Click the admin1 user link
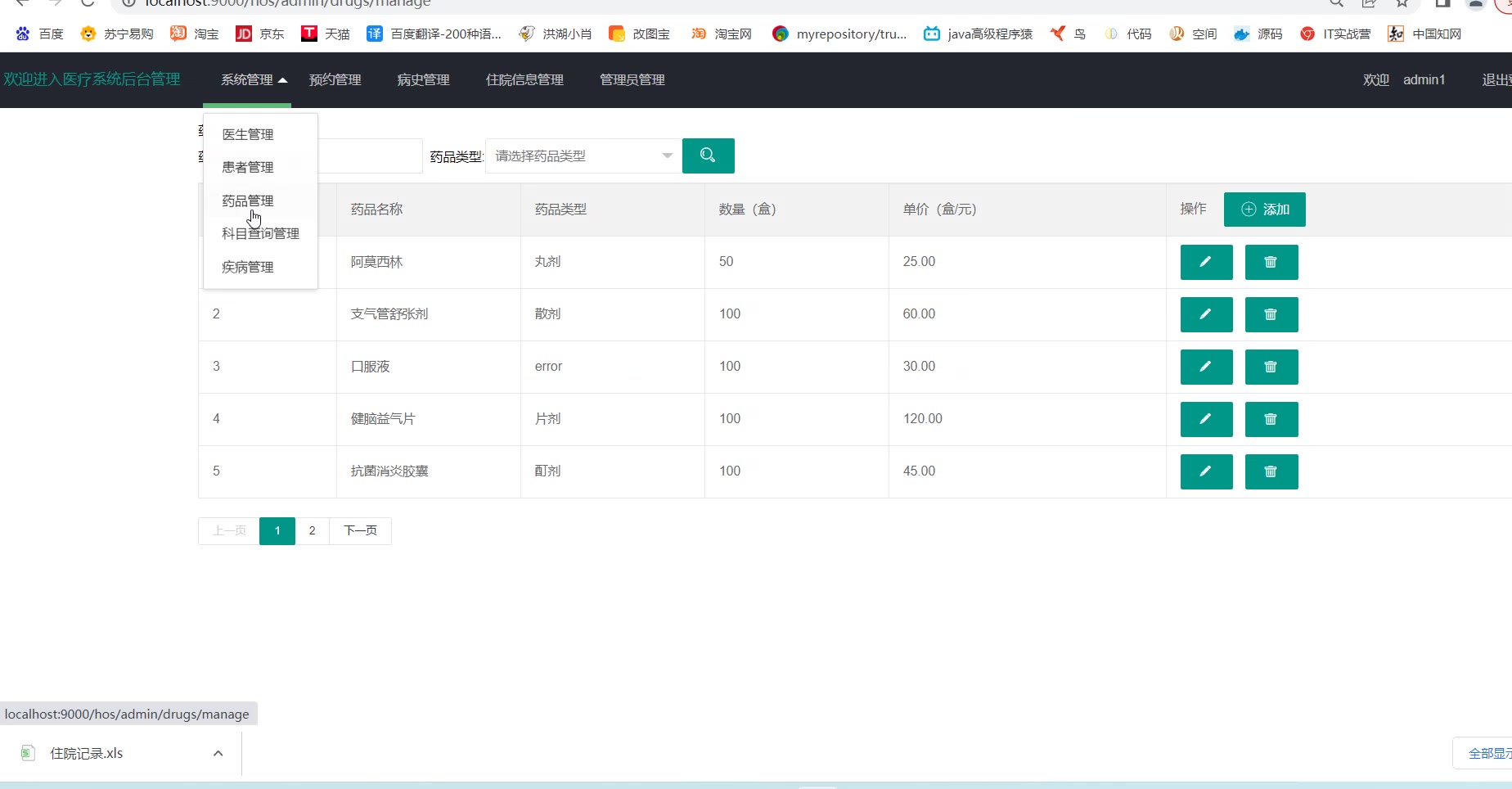The height and width of the screenshot is (789, 1512). click(x=1424, y=79)
